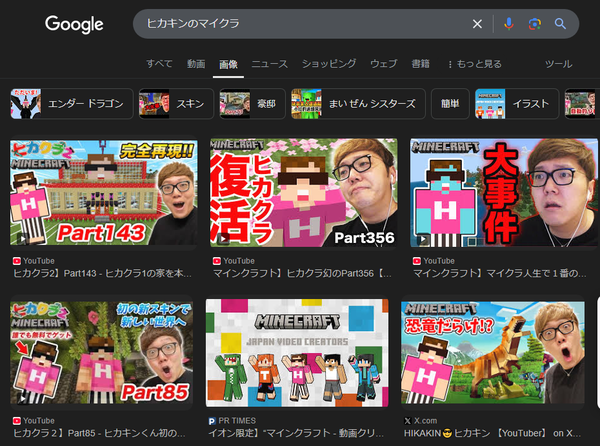Image resolution: width=600 pixels, height=446 pixels.
Task: Click the play icon on the Part143 thumbnail
Action: (23, 239)
